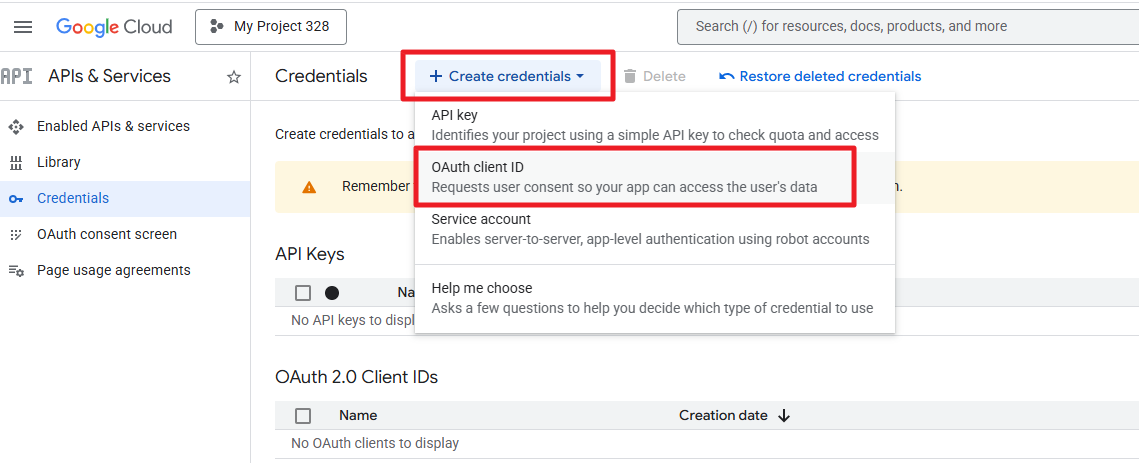Open the hamburger navigation menu

[23, 27]
